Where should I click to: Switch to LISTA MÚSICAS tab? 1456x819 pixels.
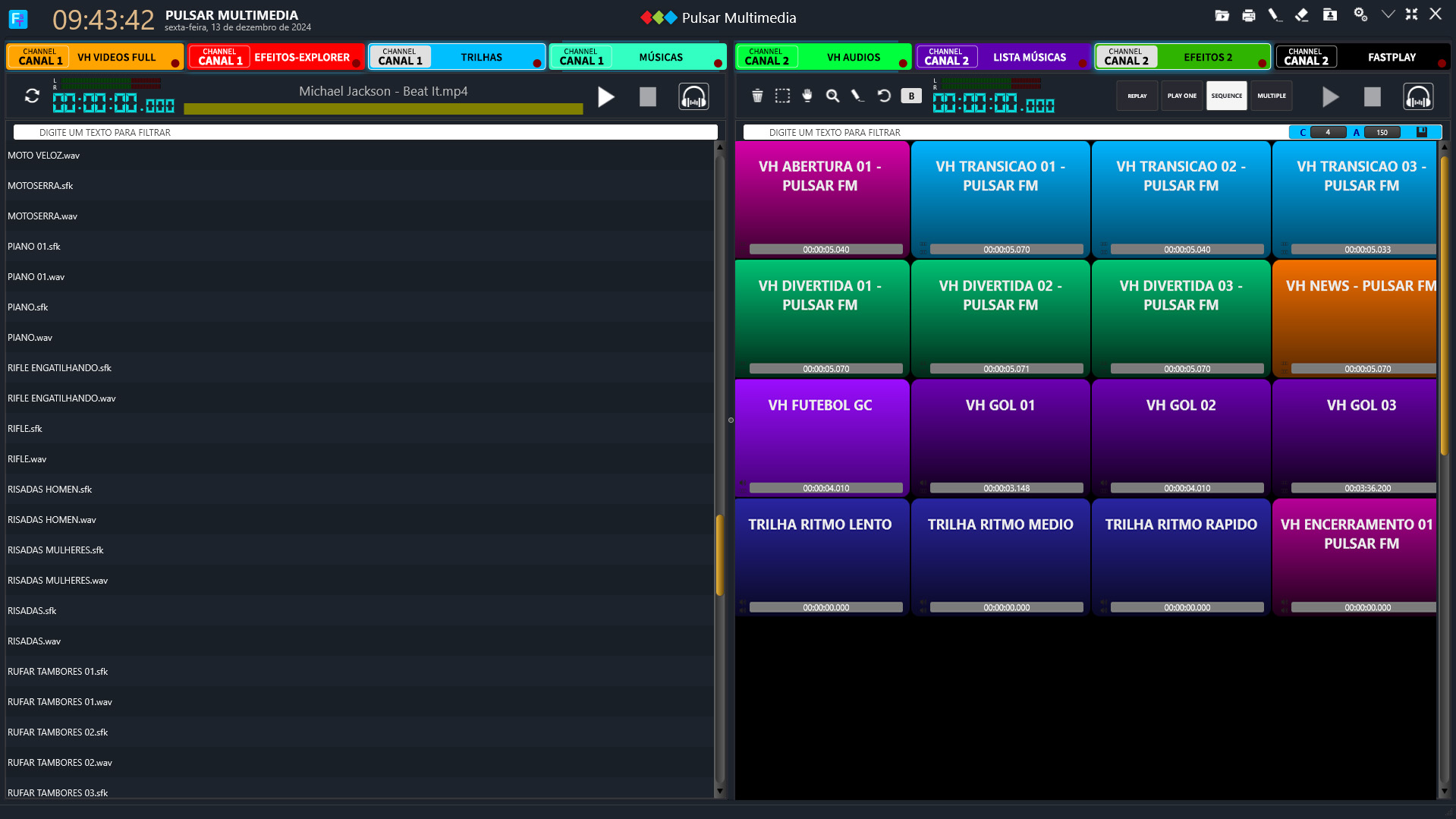coord(1003,57)
